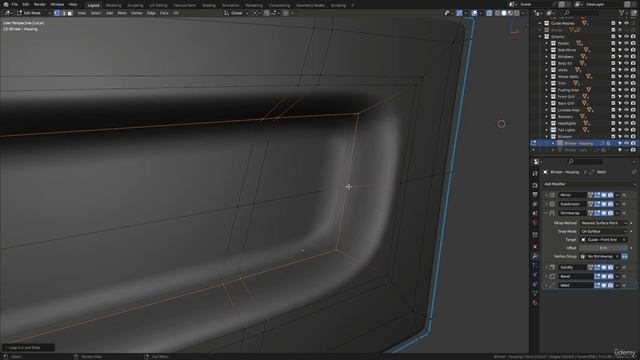Switch to the Sculpting workspace tab
This screenshot has height=360, width=640.
135,5
